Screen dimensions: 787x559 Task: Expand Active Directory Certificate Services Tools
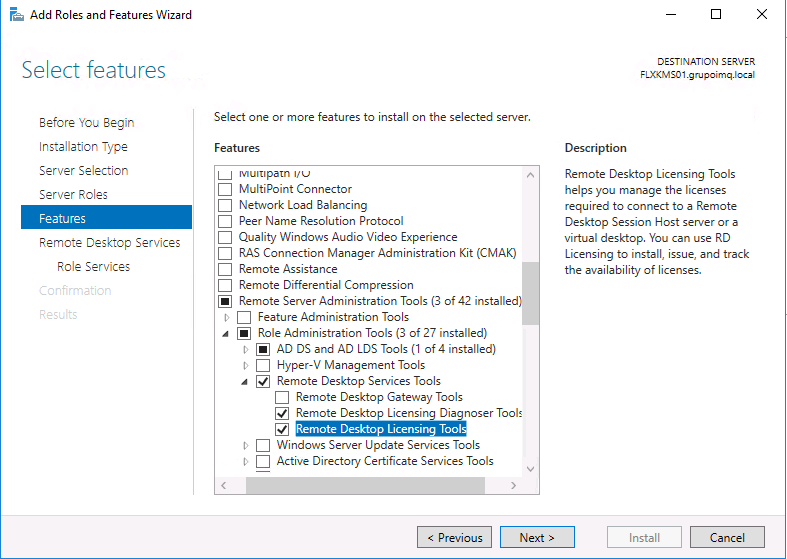(x=246, y=462)
